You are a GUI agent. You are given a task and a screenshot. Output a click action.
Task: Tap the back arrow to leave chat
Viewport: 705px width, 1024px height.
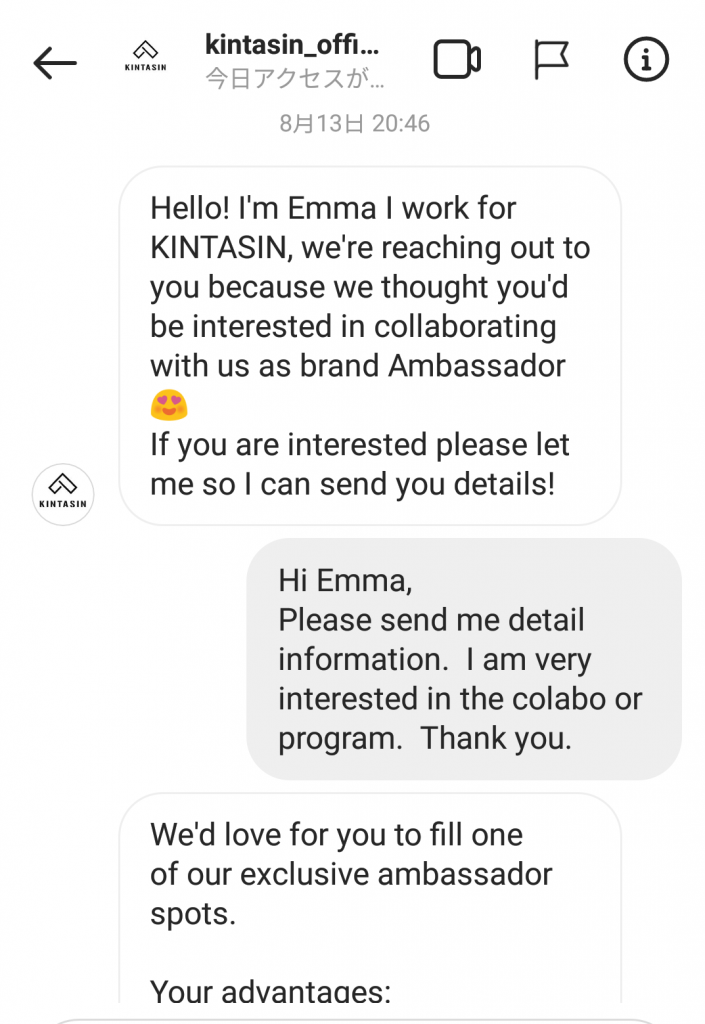click(x=54, y=62)
